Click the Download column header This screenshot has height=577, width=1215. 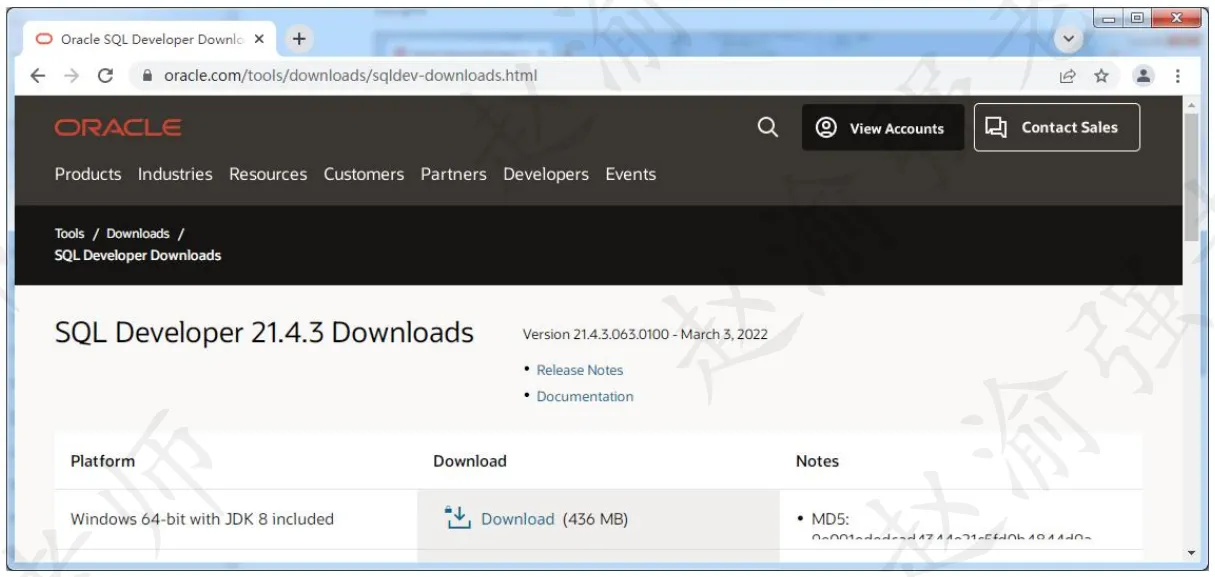470,461
